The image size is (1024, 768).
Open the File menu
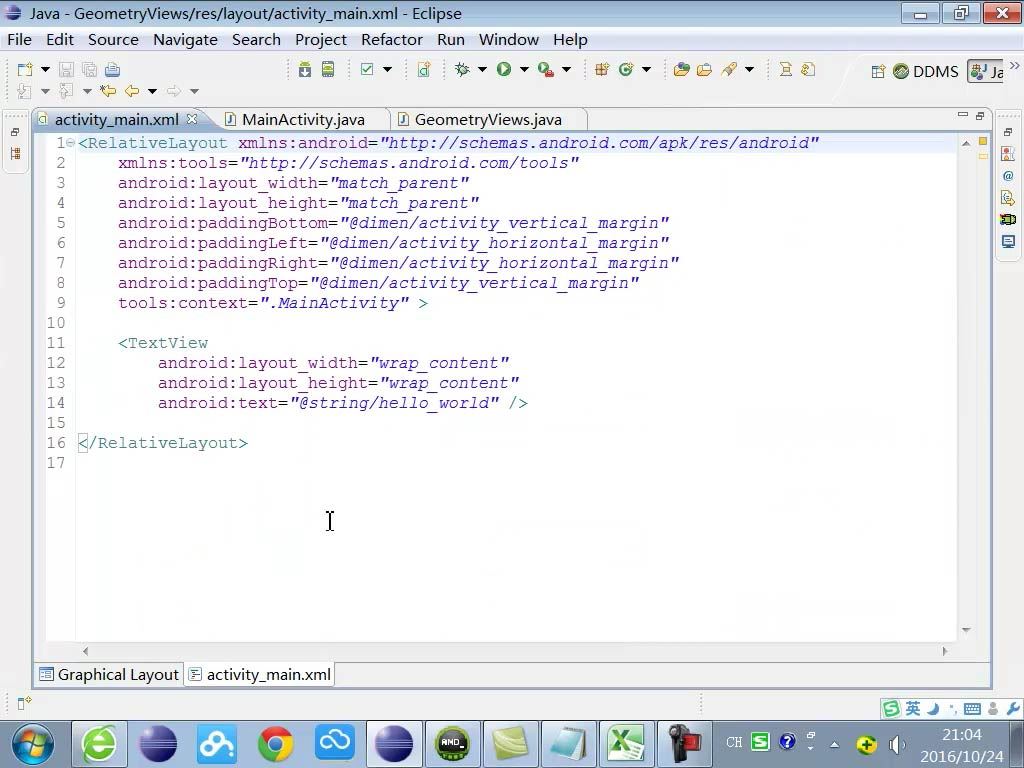click(20, 40)
